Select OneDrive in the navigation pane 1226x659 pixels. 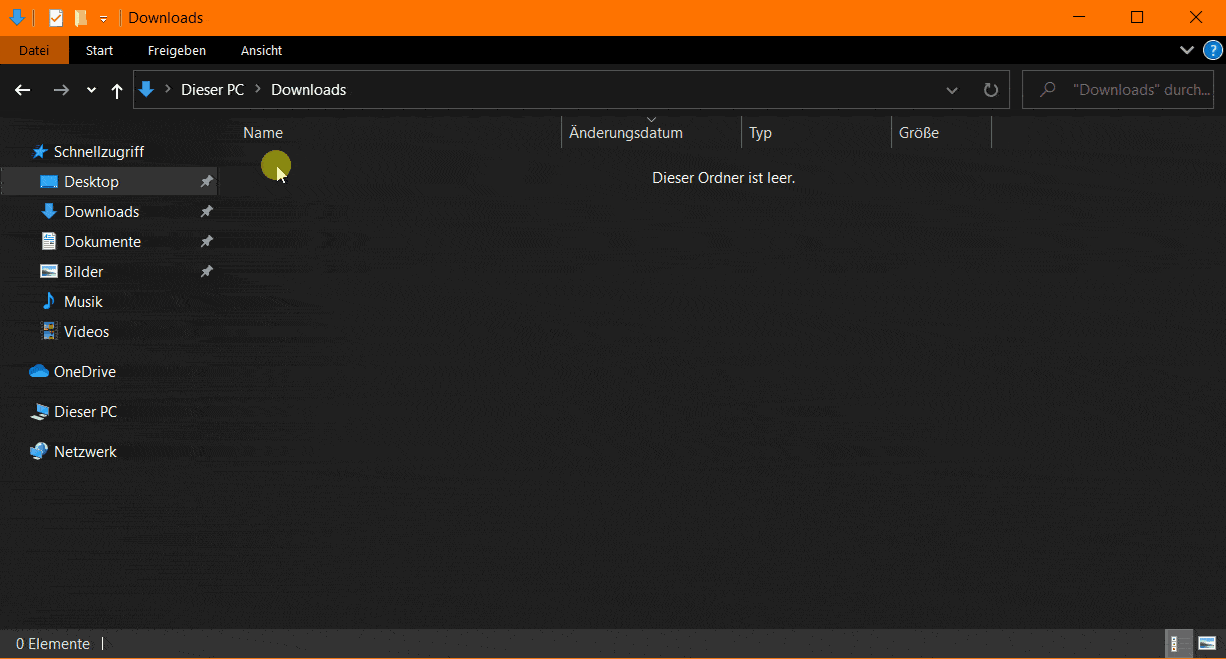pos(85,371)
